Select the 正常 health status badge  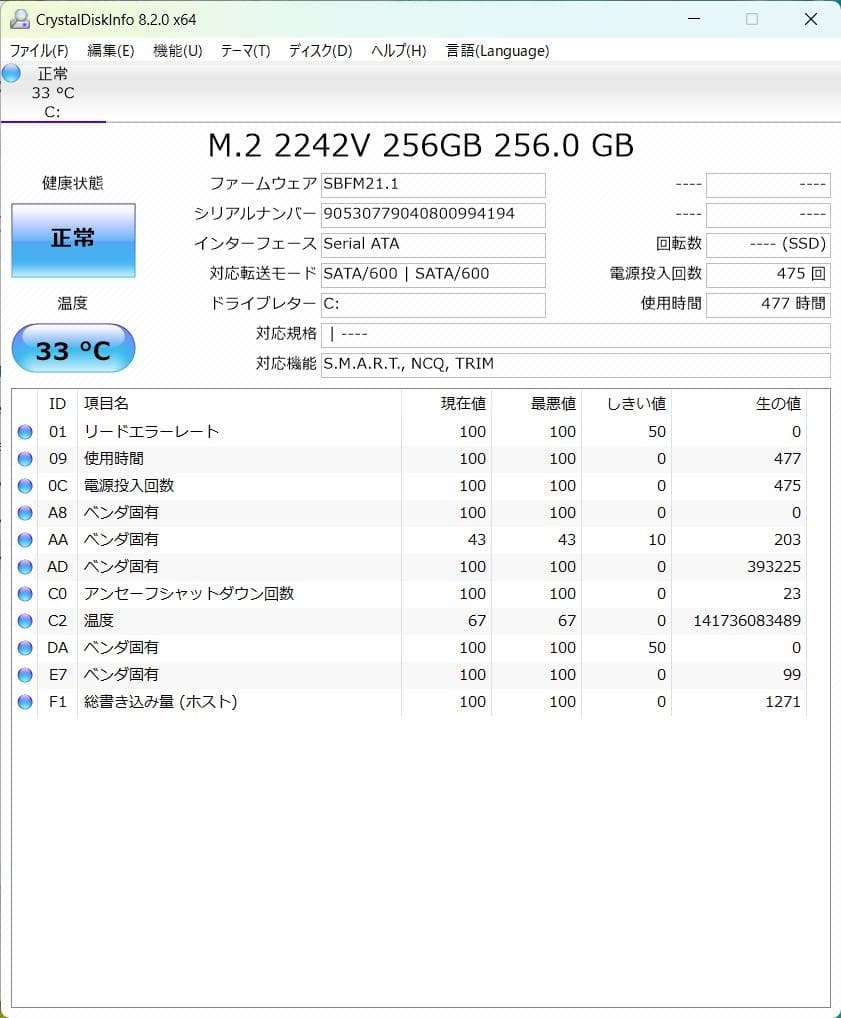72,240
